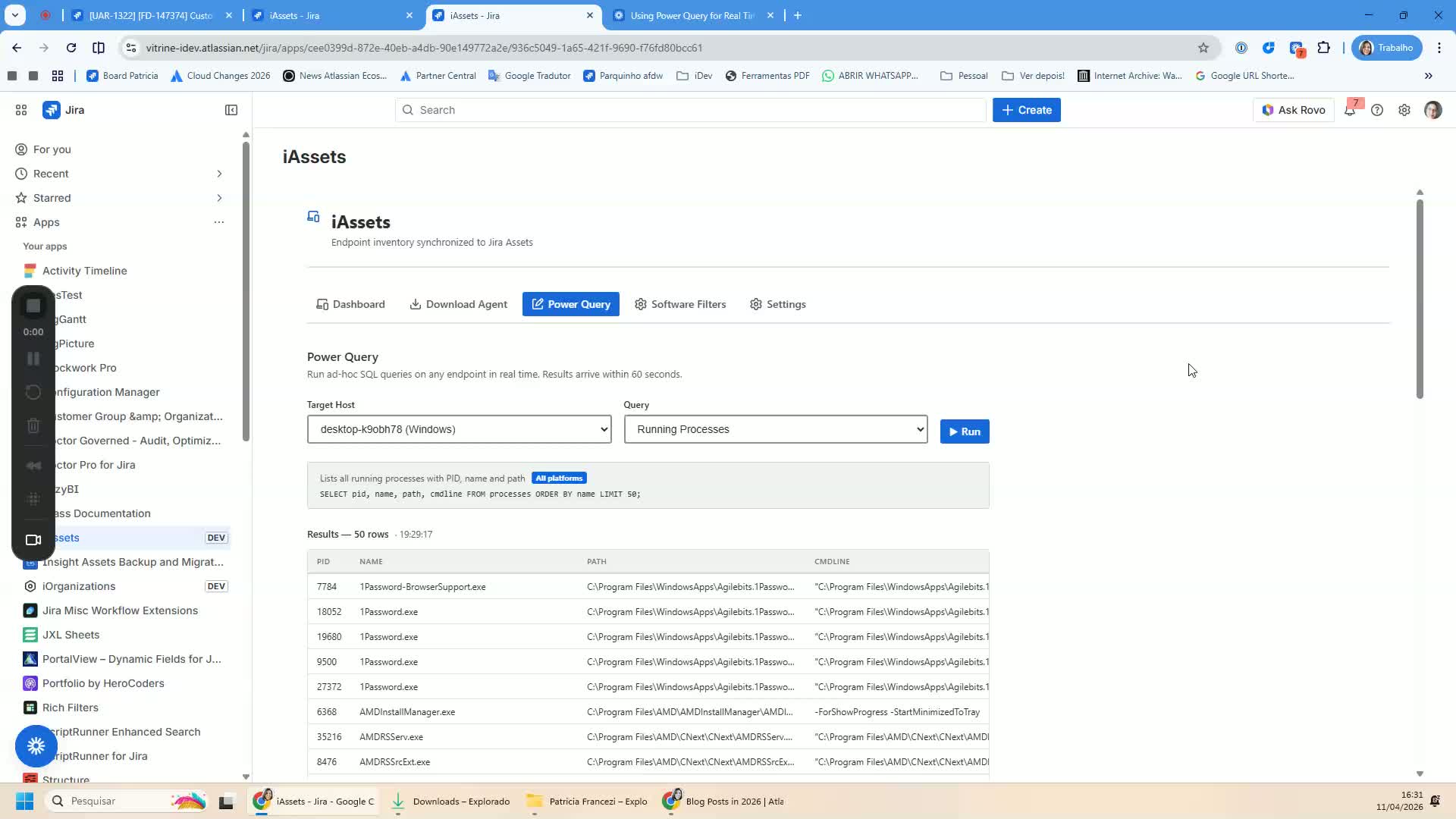Open a new browser tab
This screenshot has width=1456, height=819.
click(x=798, y=15)
